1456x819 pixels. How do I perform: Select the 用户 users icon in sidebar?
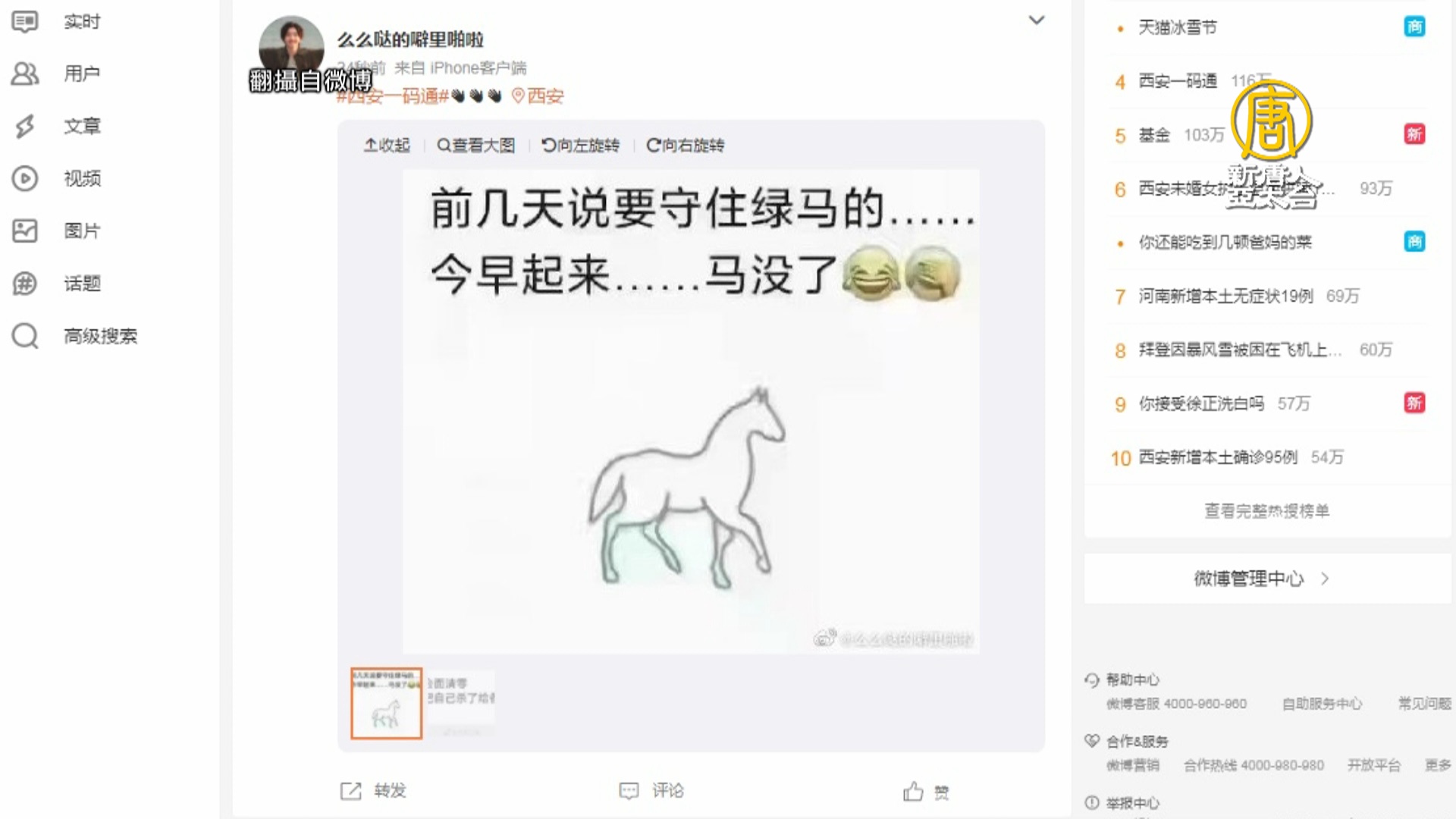24,74
